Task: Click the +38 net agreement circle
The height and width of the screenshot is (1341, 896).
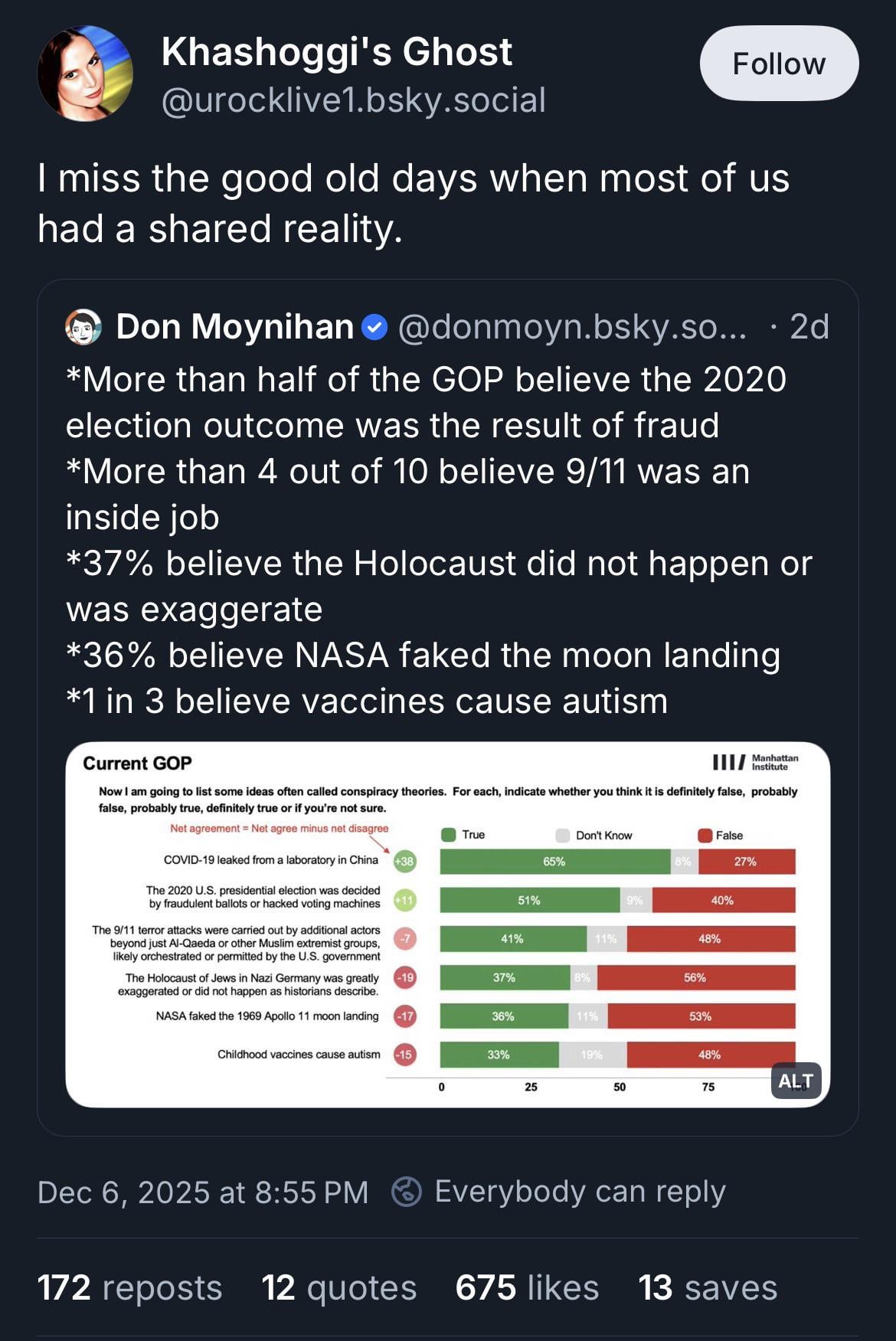Action: tap(404, 861)
